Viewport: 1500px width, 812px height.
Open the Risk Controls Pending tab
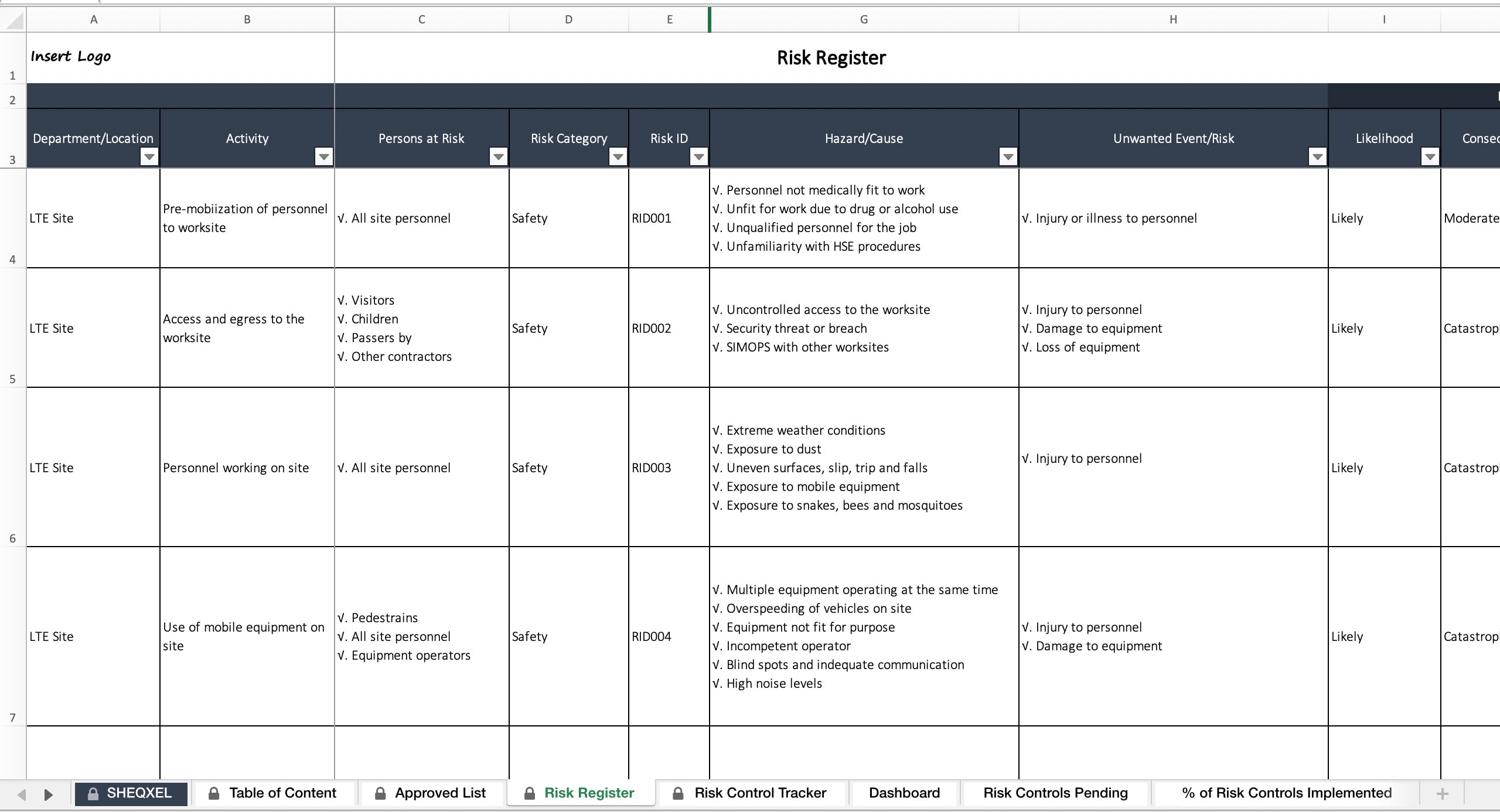(1055, 793)
